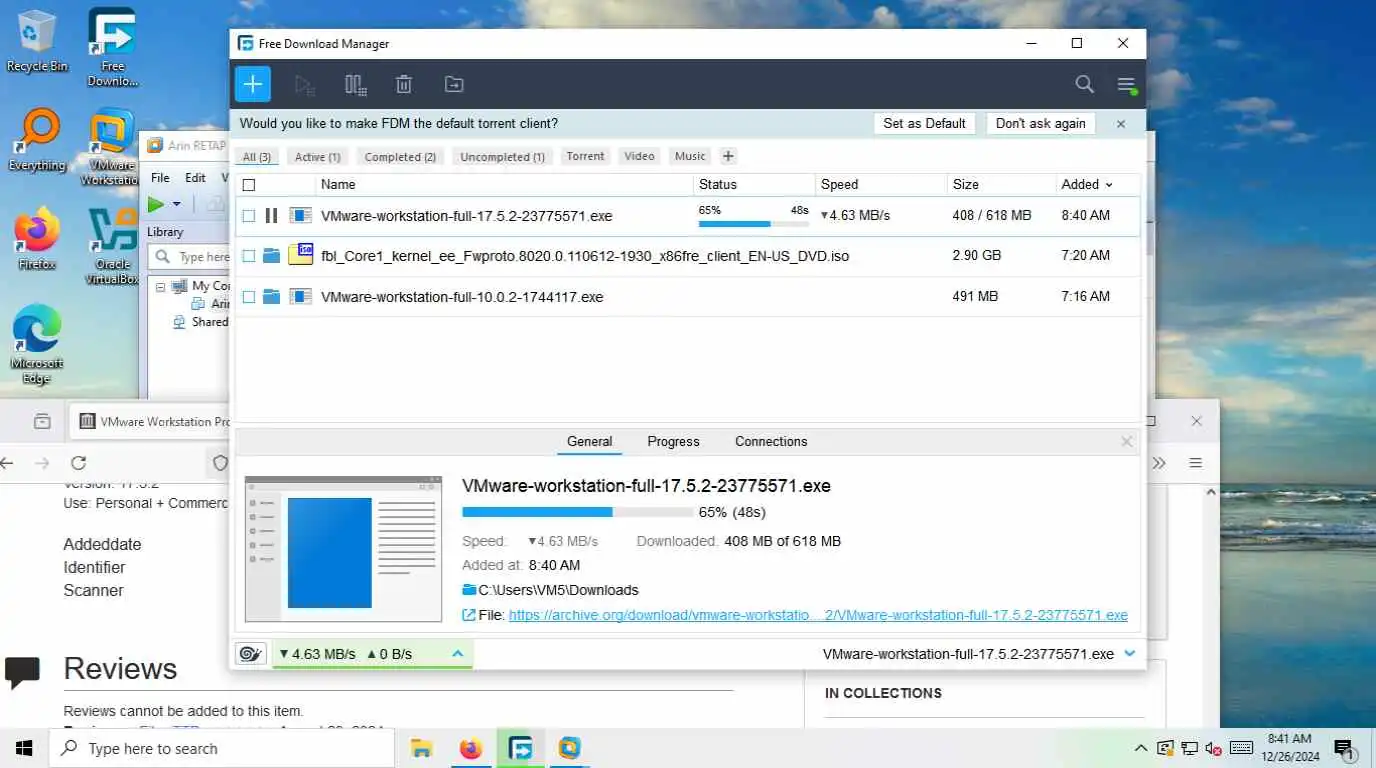Dismiss the default torrent client banner

pyautogui.click(x=1121, y=124)
